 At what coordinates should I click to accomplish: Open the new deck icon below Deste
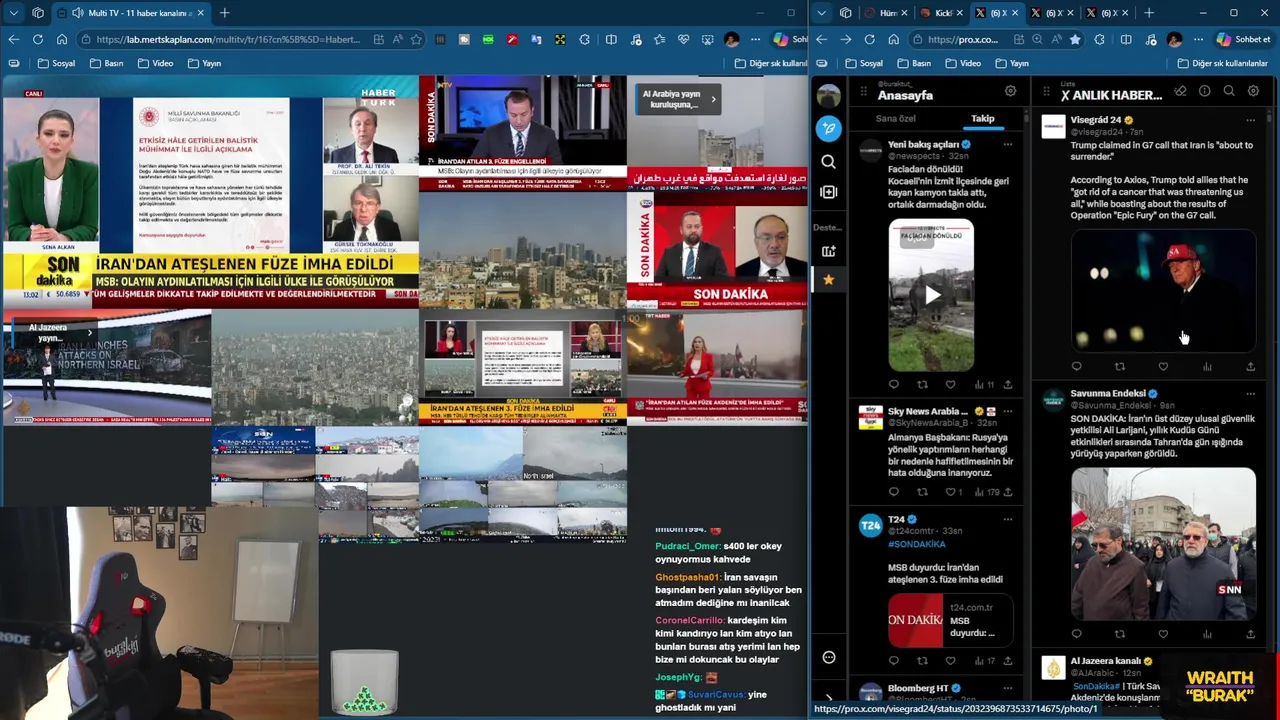(828, 251)
